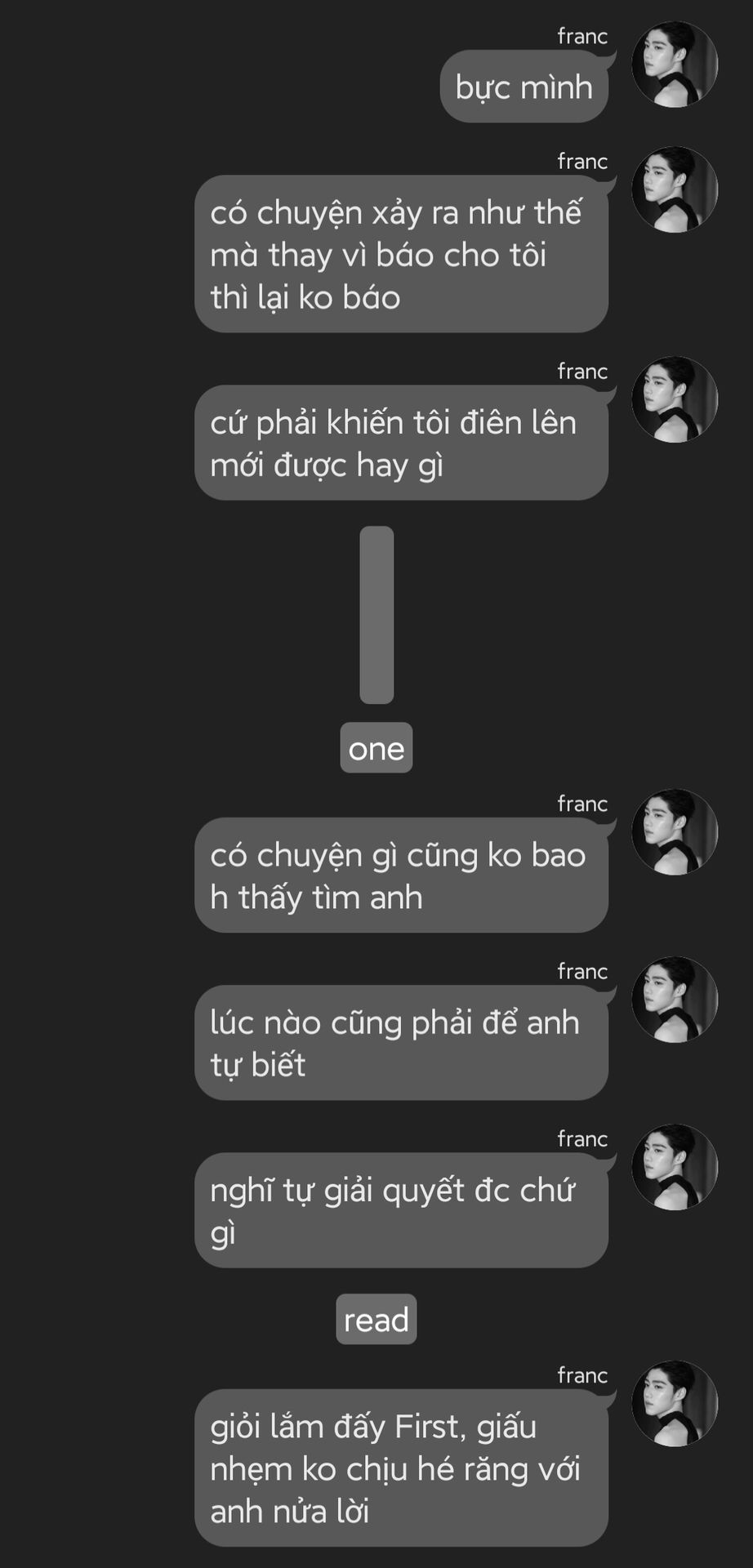753x1568 pixels.
Task: Select the "nghĩ tự giải quyết đc" bubble
Action: point(401,1210)
